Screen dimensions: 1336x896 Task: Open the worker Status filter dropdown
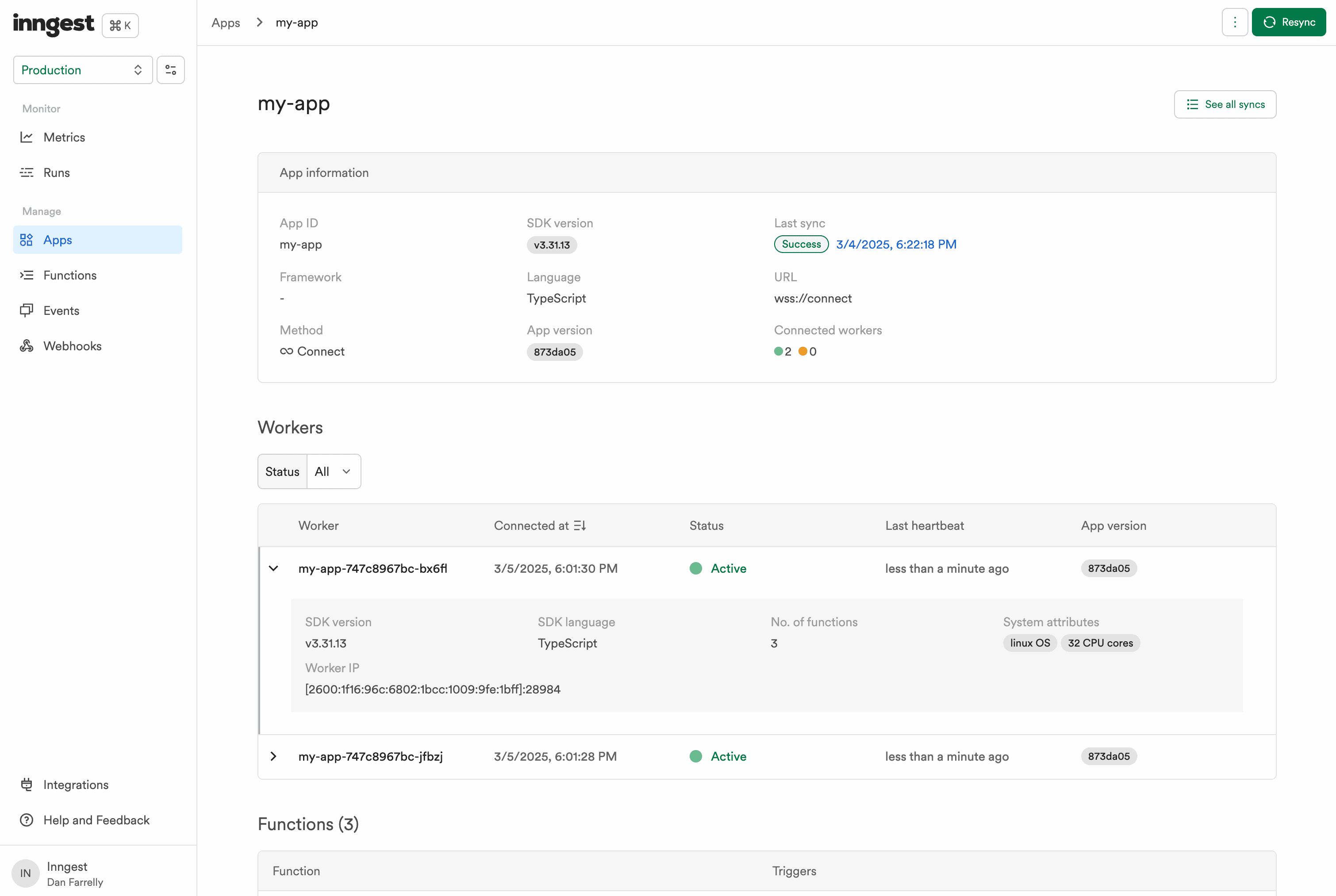(x=333, y=471)
